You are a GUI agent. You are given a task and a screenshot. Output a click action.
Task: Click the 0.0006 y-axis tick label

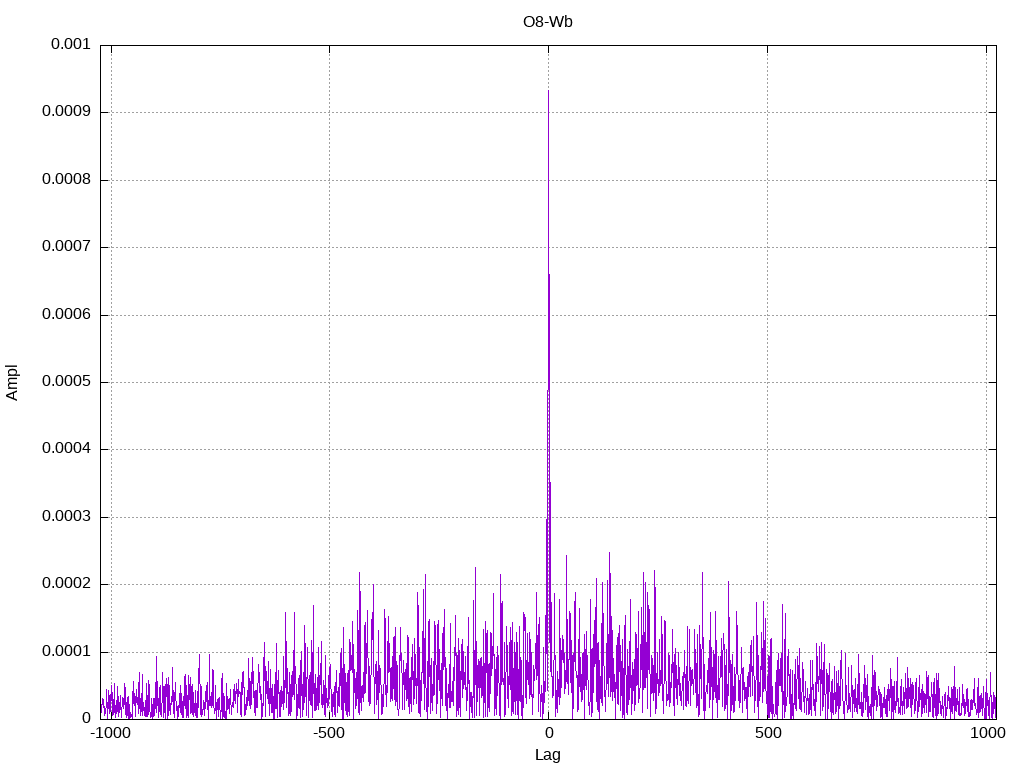click(66, 315)
